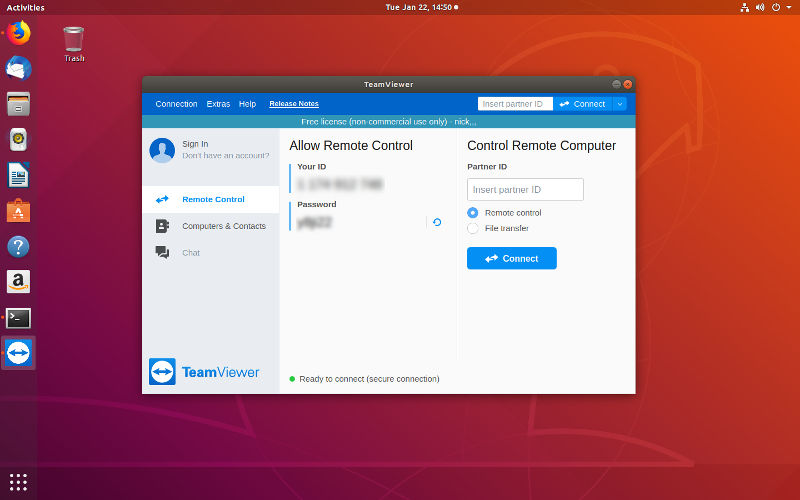
Task: Open the Trash desktop icon
Action: coord(74,45)
